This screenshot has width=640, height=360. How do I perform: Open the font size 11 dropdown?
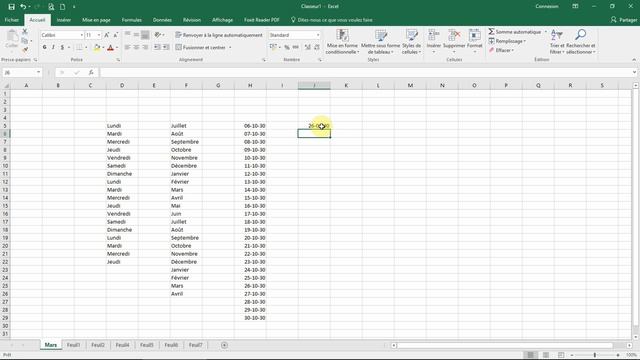pos(99,36)
